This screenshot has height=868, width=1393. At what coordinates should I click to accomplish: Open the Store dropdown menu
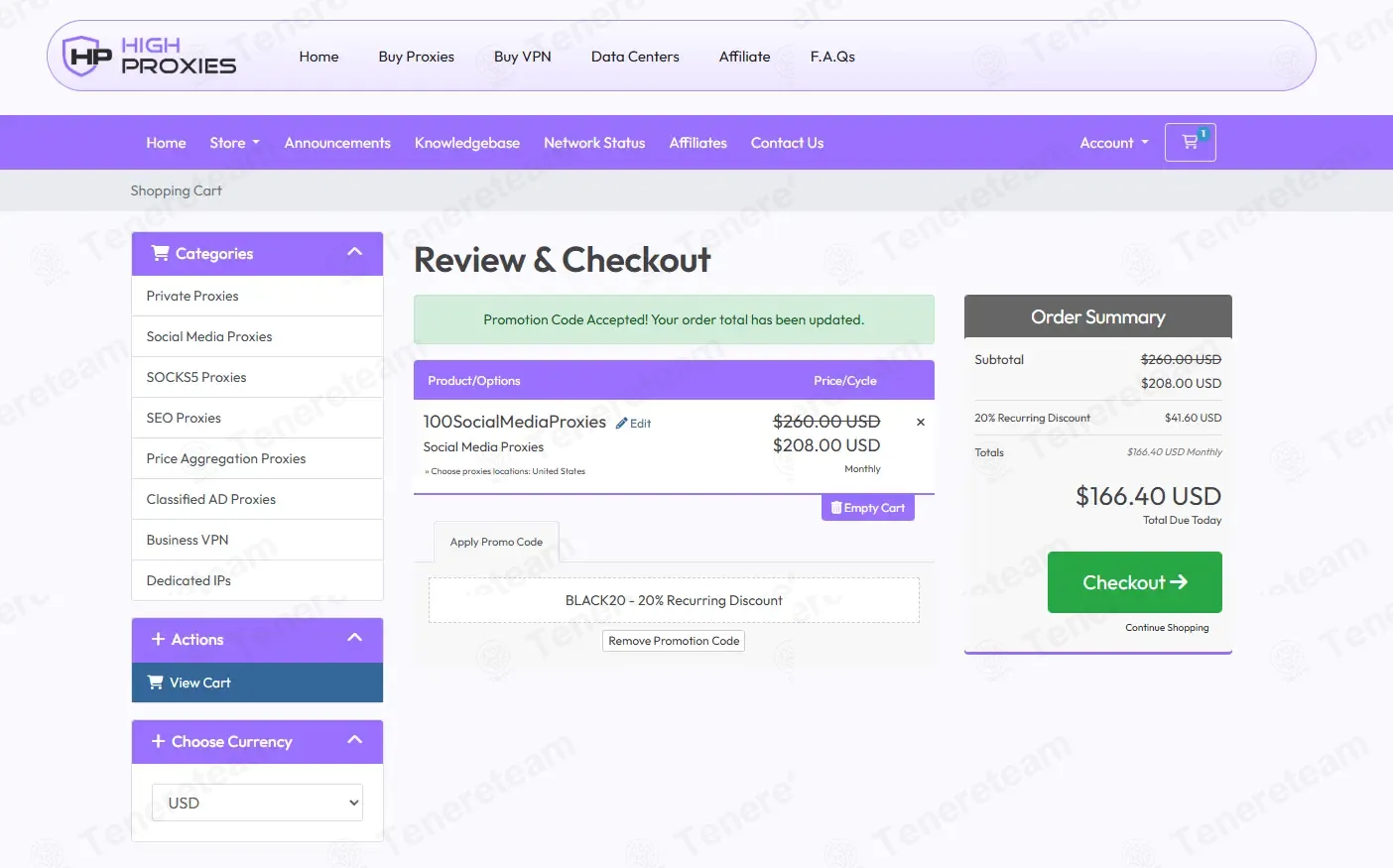234,143
